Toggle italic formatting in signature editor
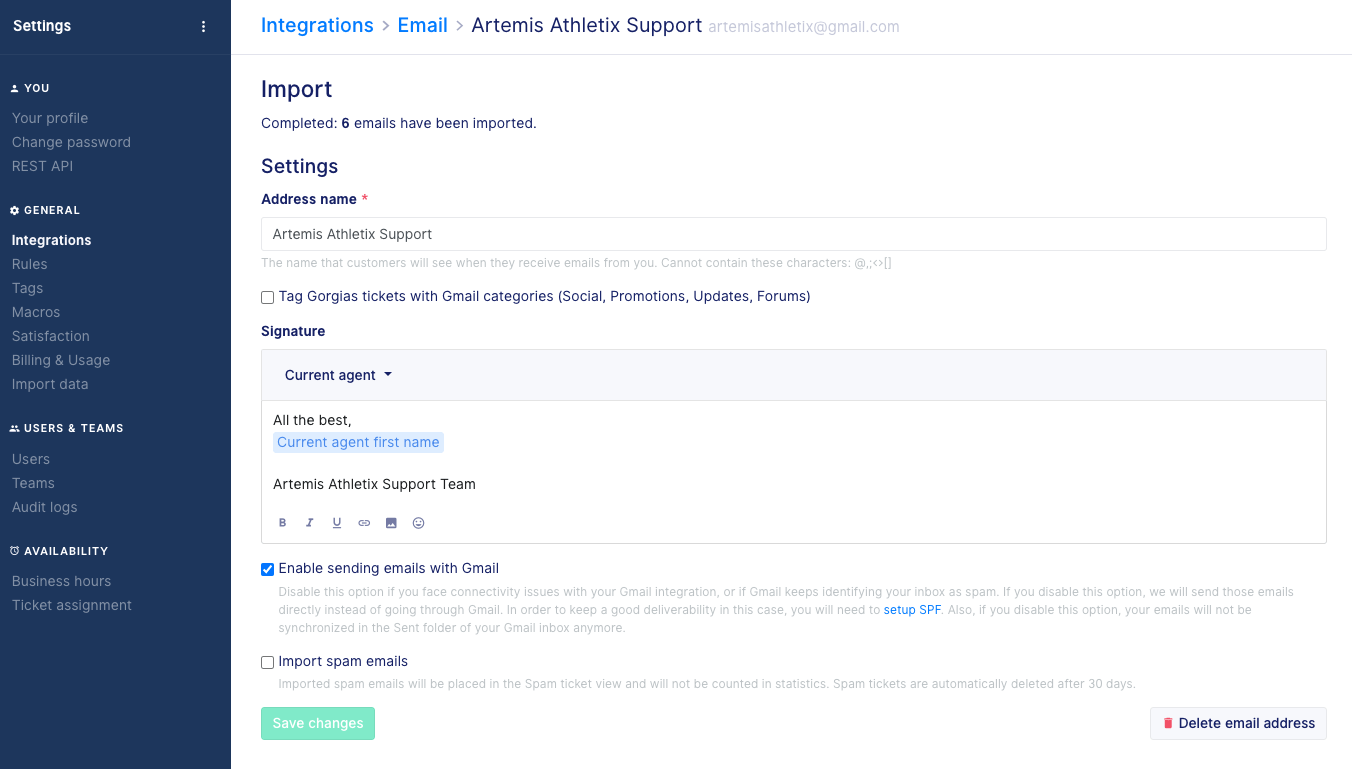Screen dimensions: 1352x769 (310, 523)
